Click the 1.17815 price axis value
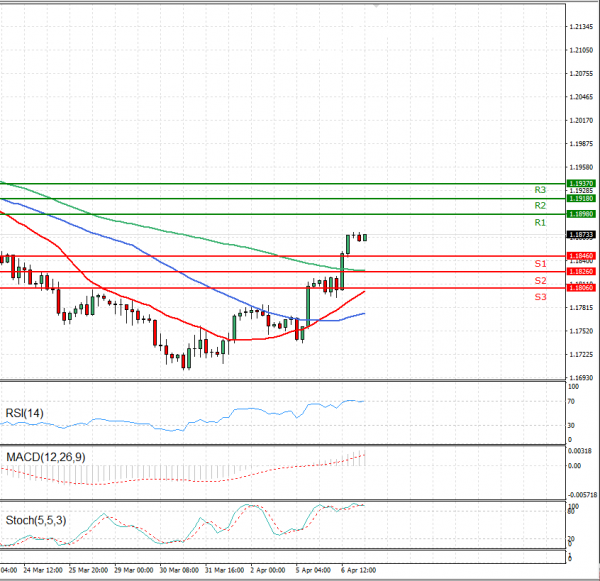Image resolution: width=600 pixels, height=581 pixels. (x=581, y=307)
